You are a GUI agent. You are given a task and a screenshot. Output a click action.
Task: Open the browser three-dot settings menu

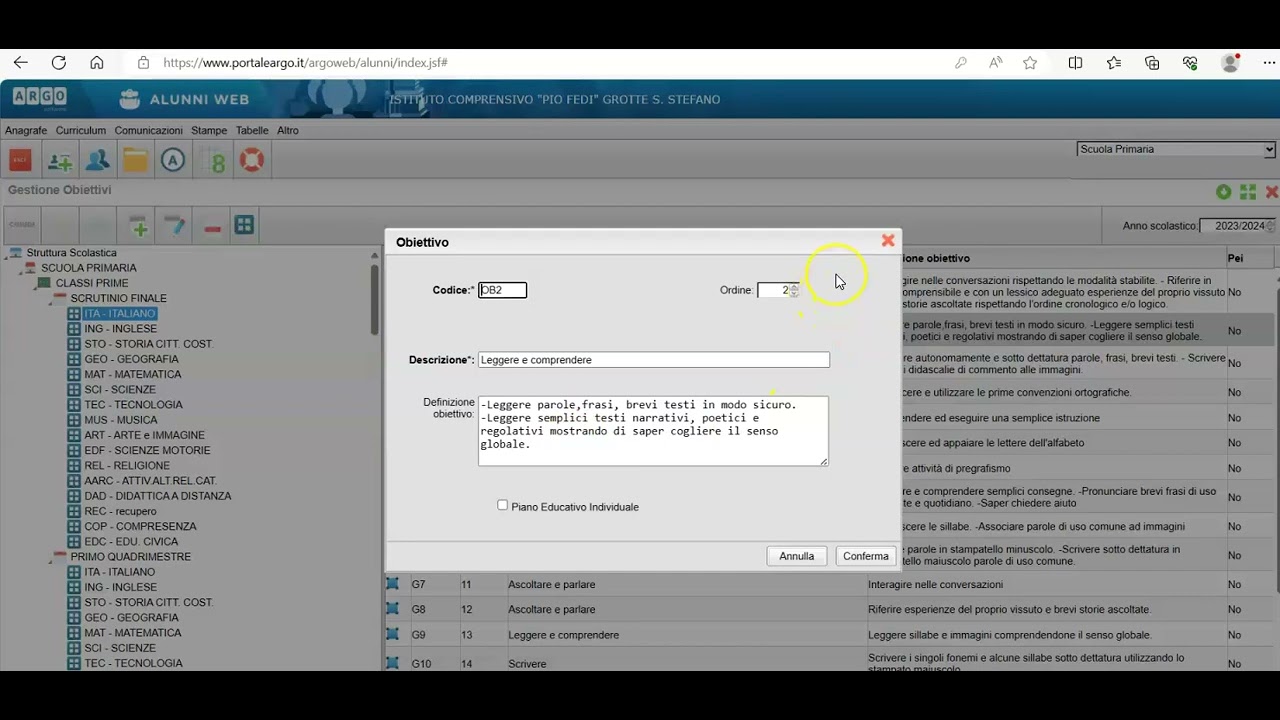click(x=1269, y=63)
